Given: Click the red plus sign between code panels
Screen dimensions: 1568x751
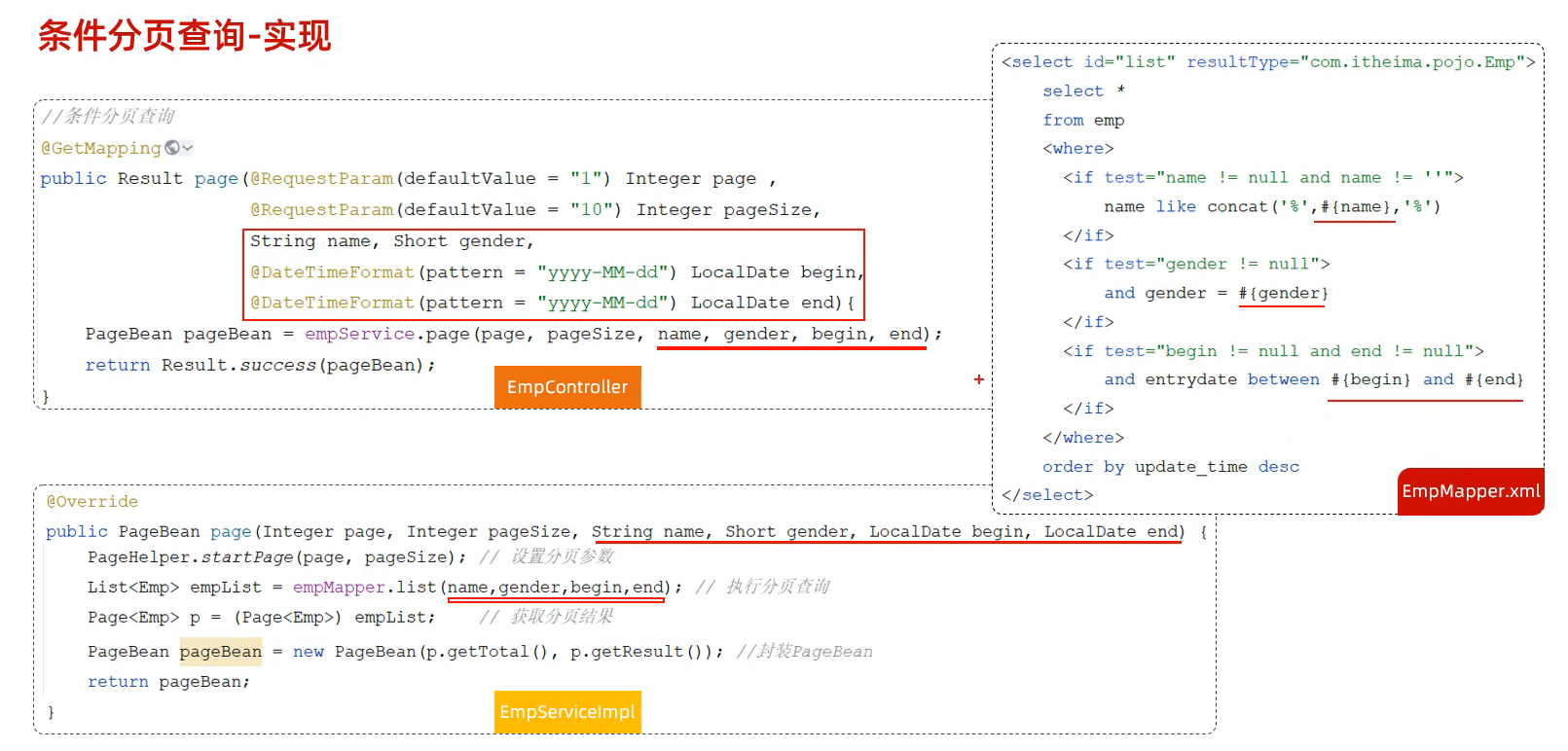Looking at the screenshot, I should coord(978,379).
